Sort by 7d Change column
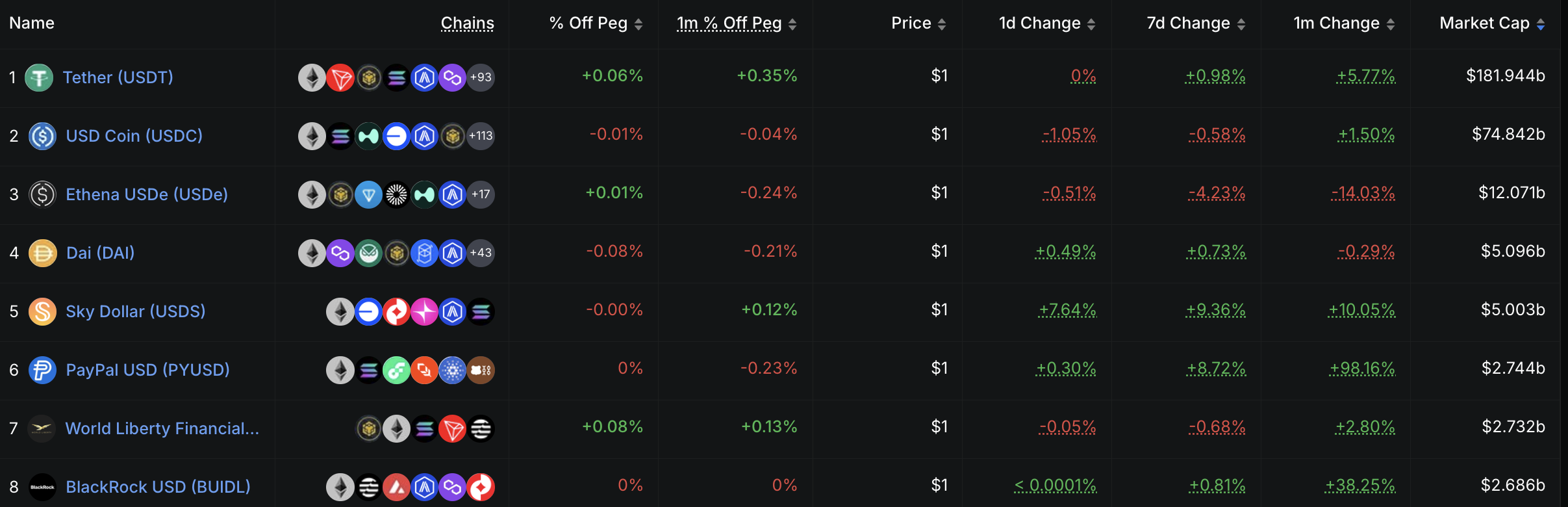Image resolution: width=1568 pixels, height=507 pixels. click(1195, 23)
